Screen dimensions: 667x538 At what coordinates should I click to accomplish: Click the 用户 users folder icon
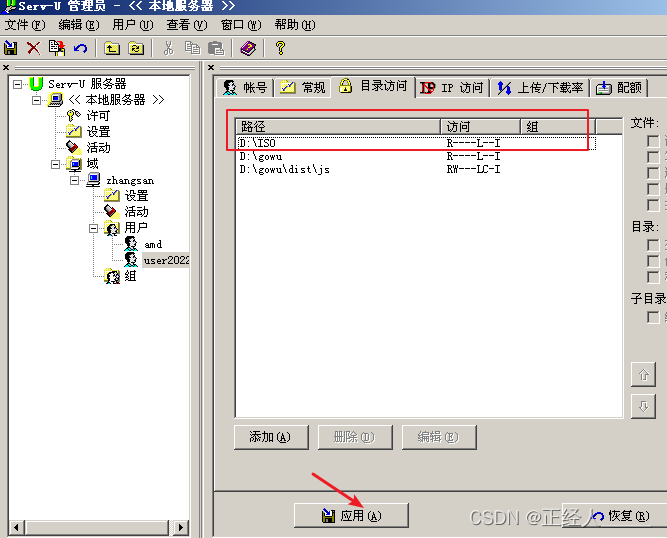pos(112,228)
